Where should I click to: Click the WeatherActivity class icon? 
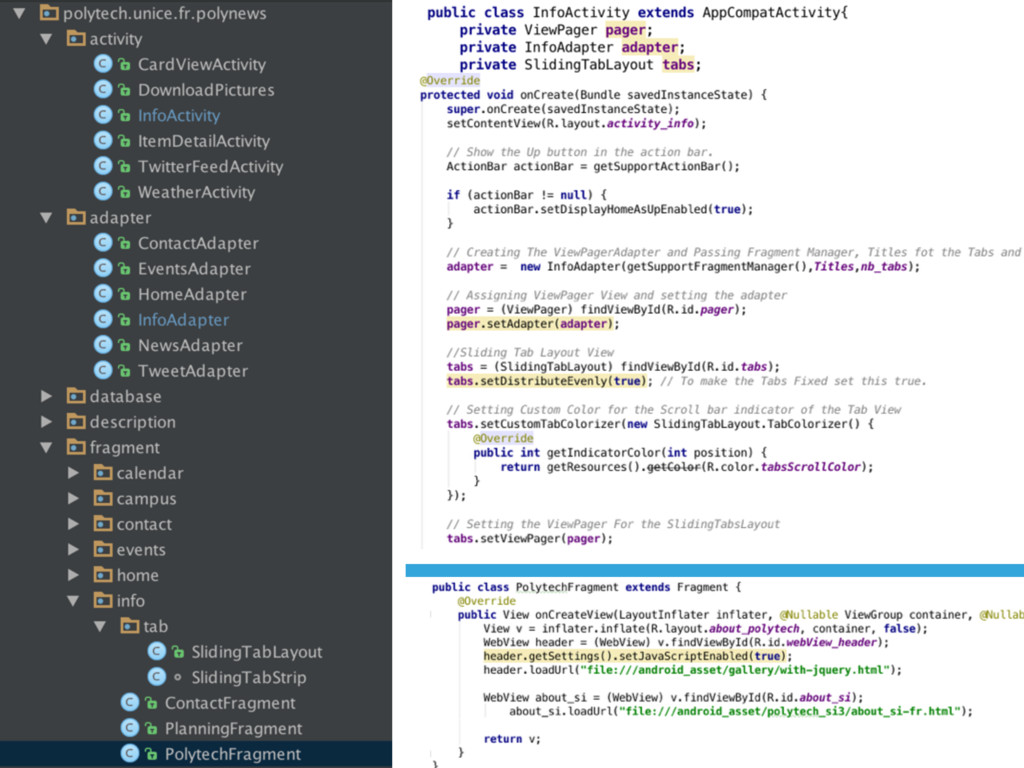[103, 191]
